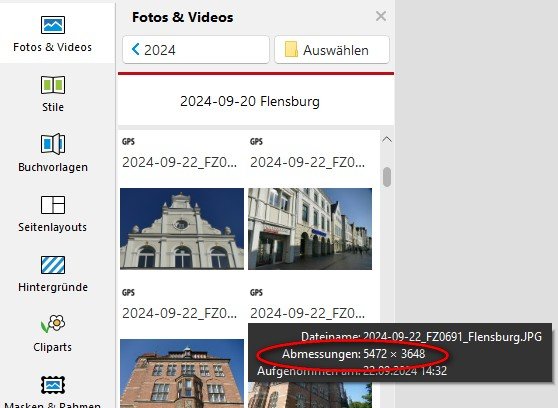Go back to the 2024 folder
The width and height of the screenshot is (558, 408).
coord(196,50)
